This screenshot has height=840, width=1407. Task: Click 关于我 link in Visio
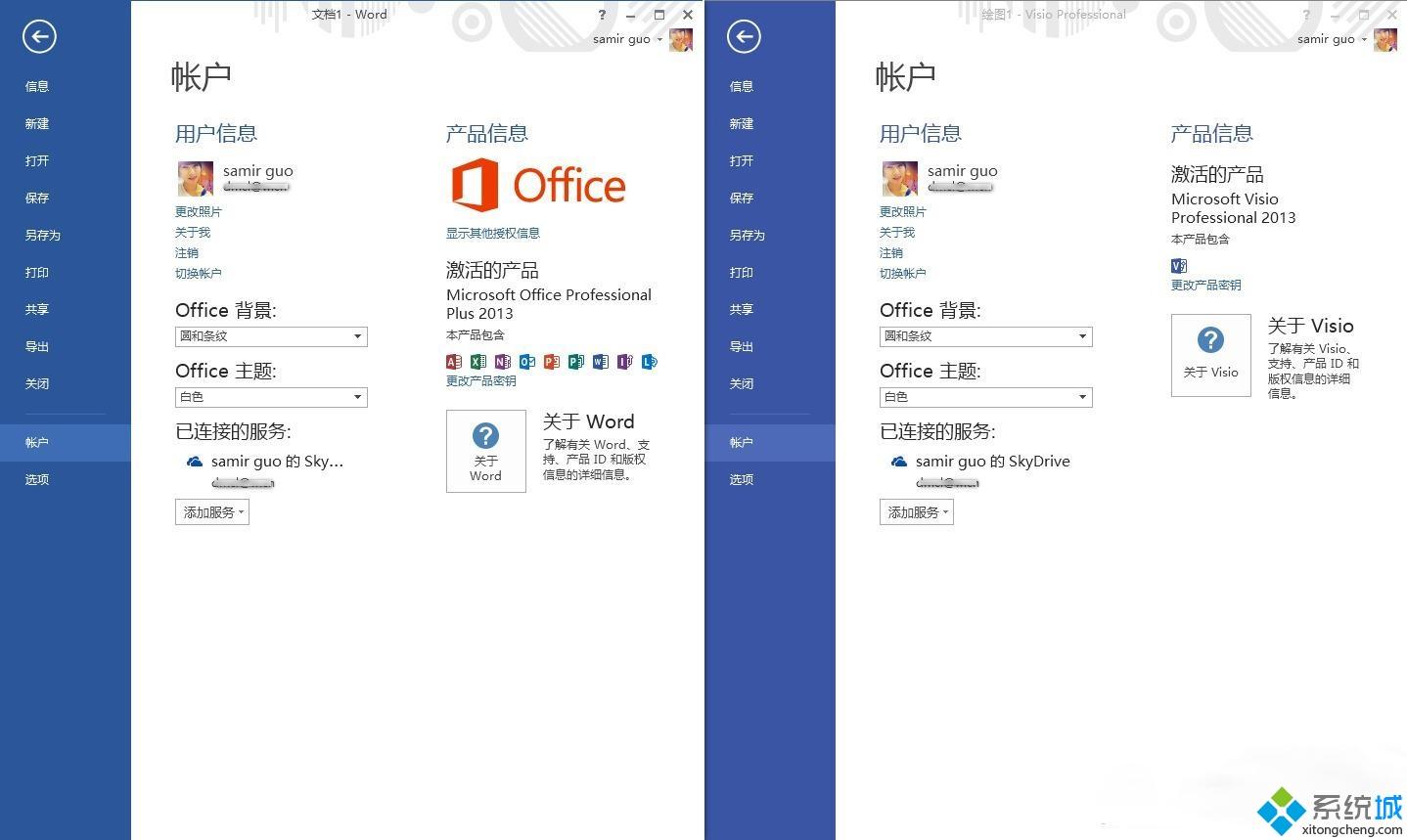pos(897,232)
